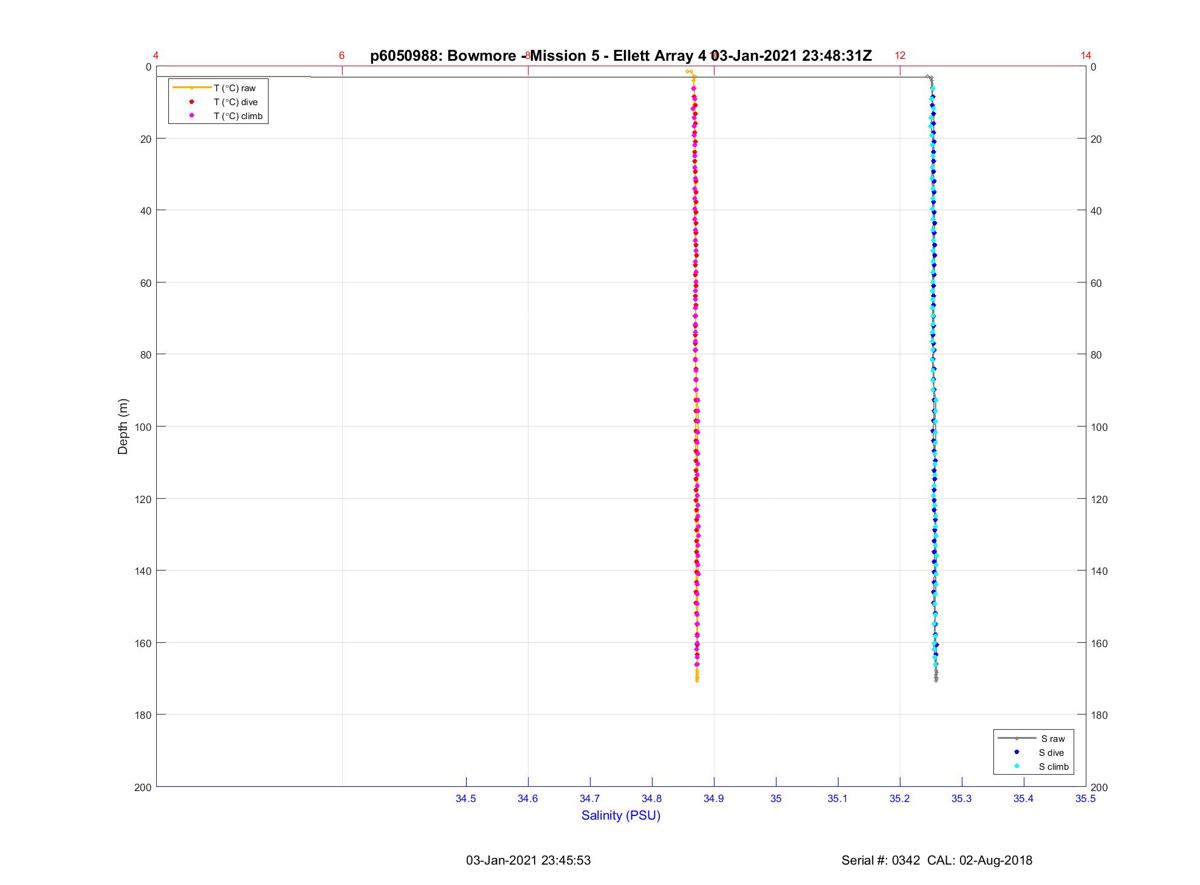The image size is (1200, 885).
Task: Click the "Salinity (PSU)" axis label
Action: 621,815
